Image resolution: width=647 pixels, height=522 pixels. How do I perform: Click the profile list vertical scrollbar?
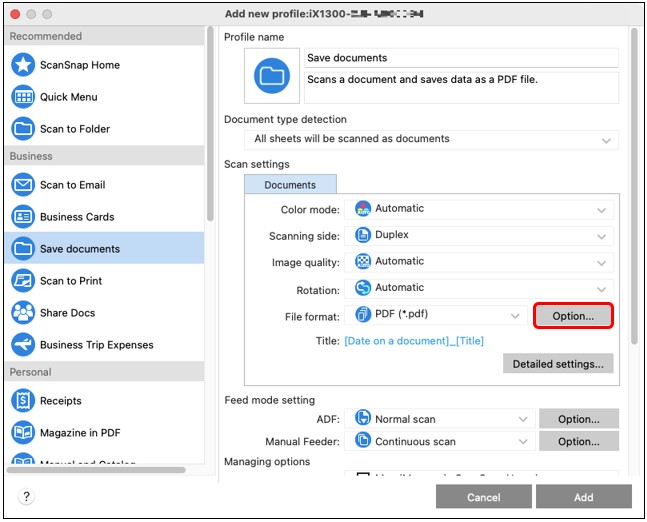pyautogui.click(x=210, y=124)
